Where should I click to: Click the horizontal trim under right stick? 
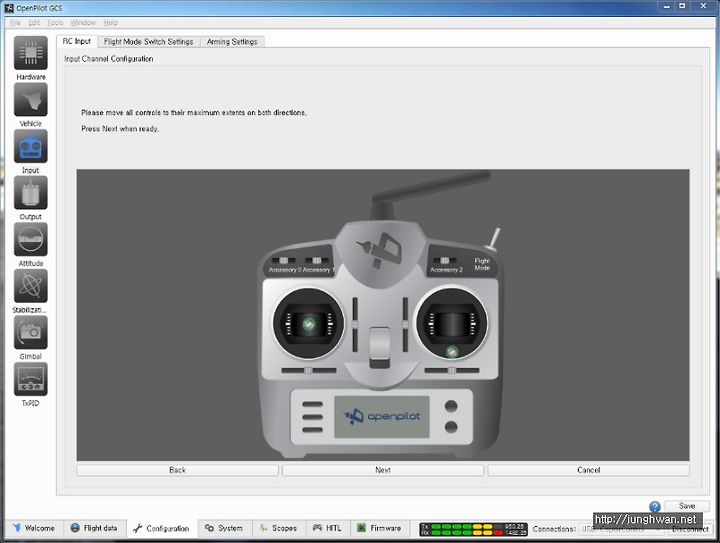tap(452, 370)
